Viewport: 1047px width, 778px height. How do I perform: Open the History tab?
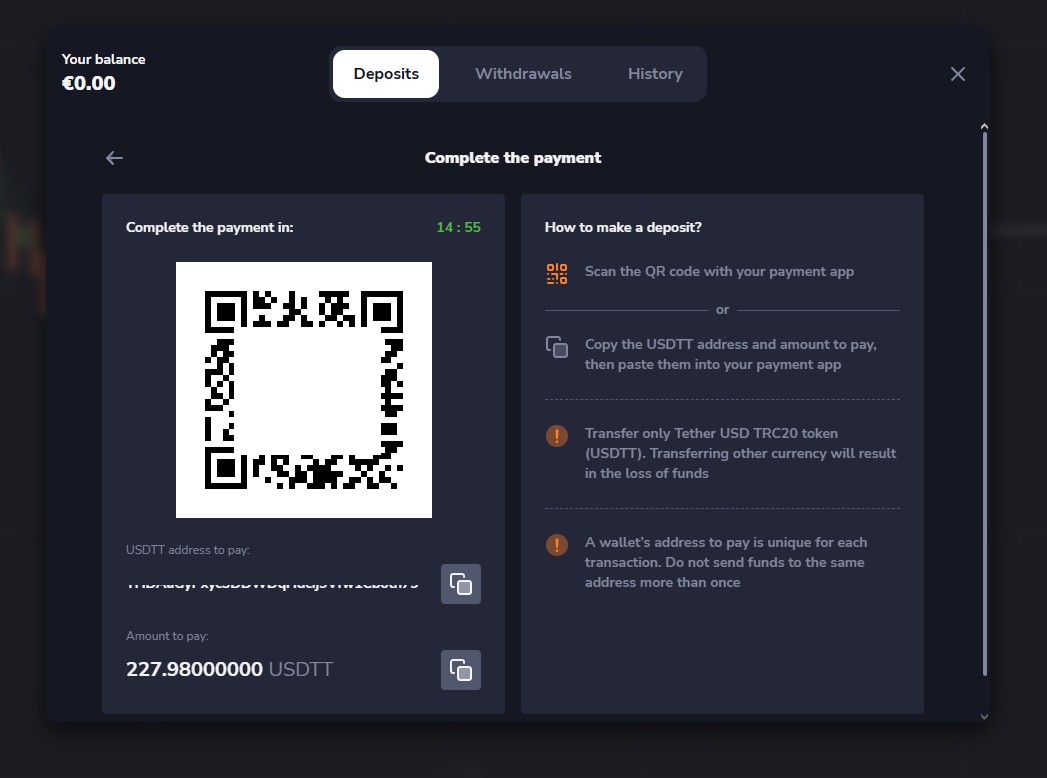pyautogui.click(x=655, y=74)
